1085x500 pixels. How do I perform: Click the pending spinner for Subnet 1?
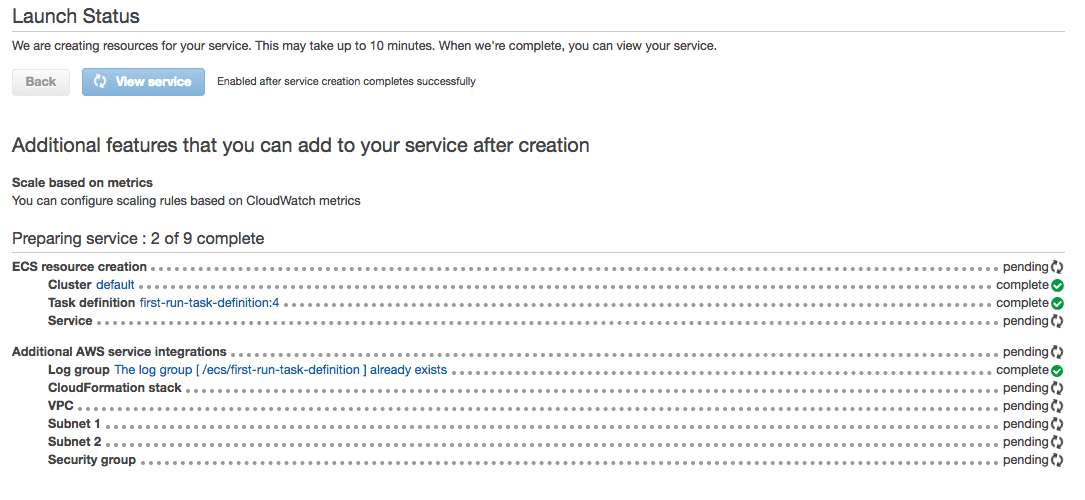coord(1057,424)
